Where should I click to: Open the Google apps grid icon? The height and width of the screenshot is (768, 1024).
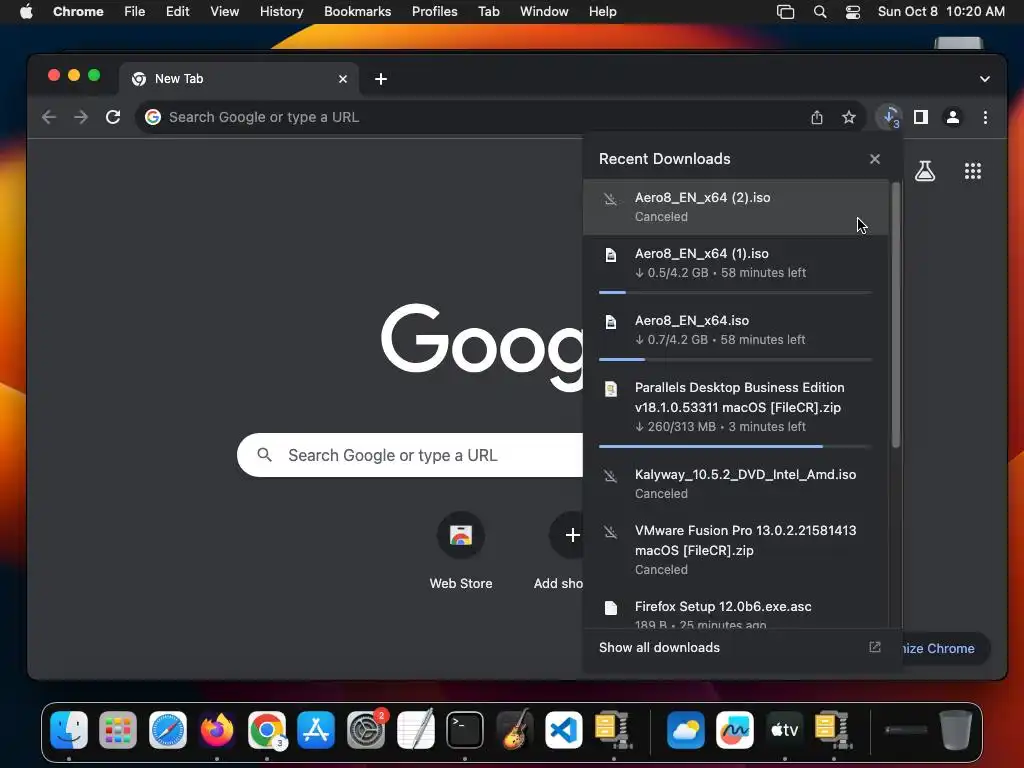(x=973, y=171)
